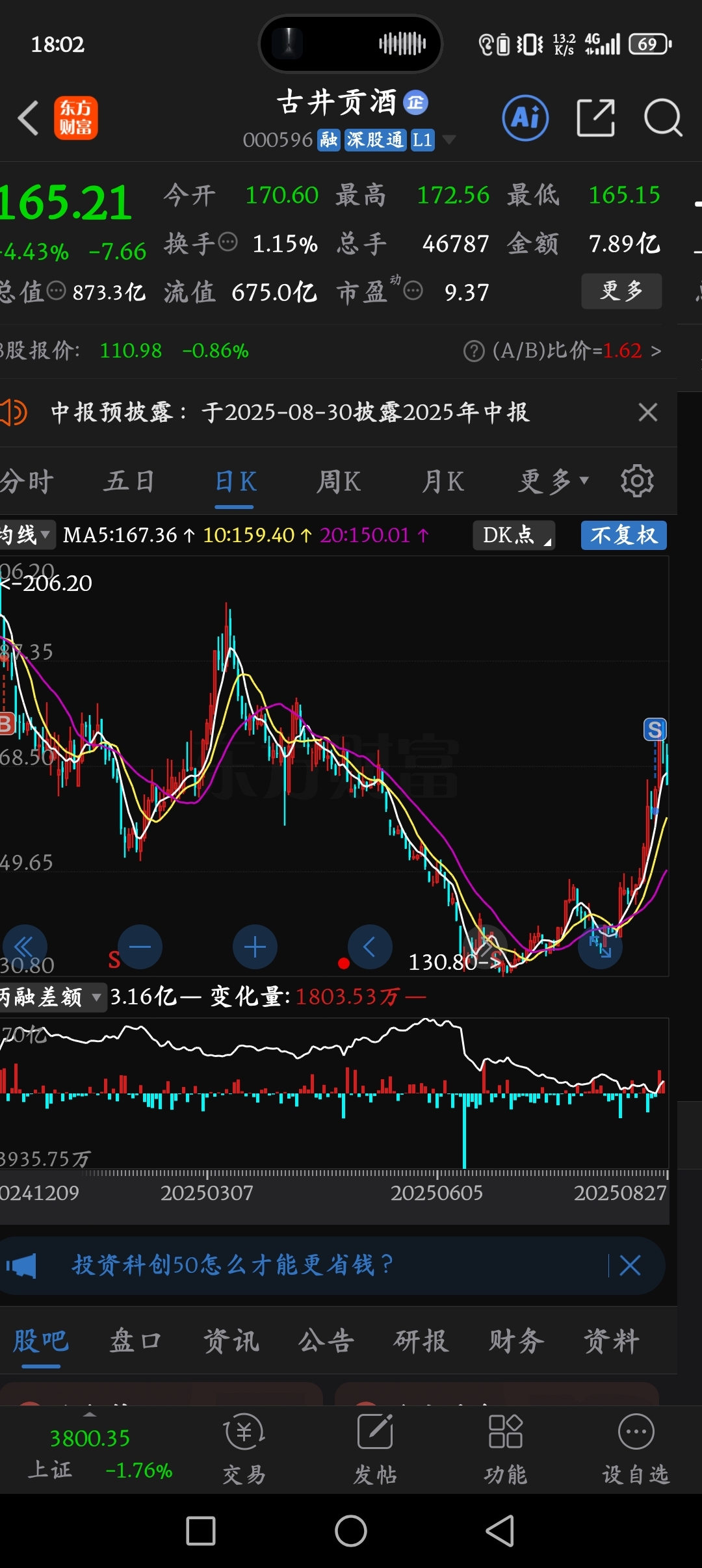Open the Ai assistant icon
Screen dimensions: 702x1568
pos(525,118)
